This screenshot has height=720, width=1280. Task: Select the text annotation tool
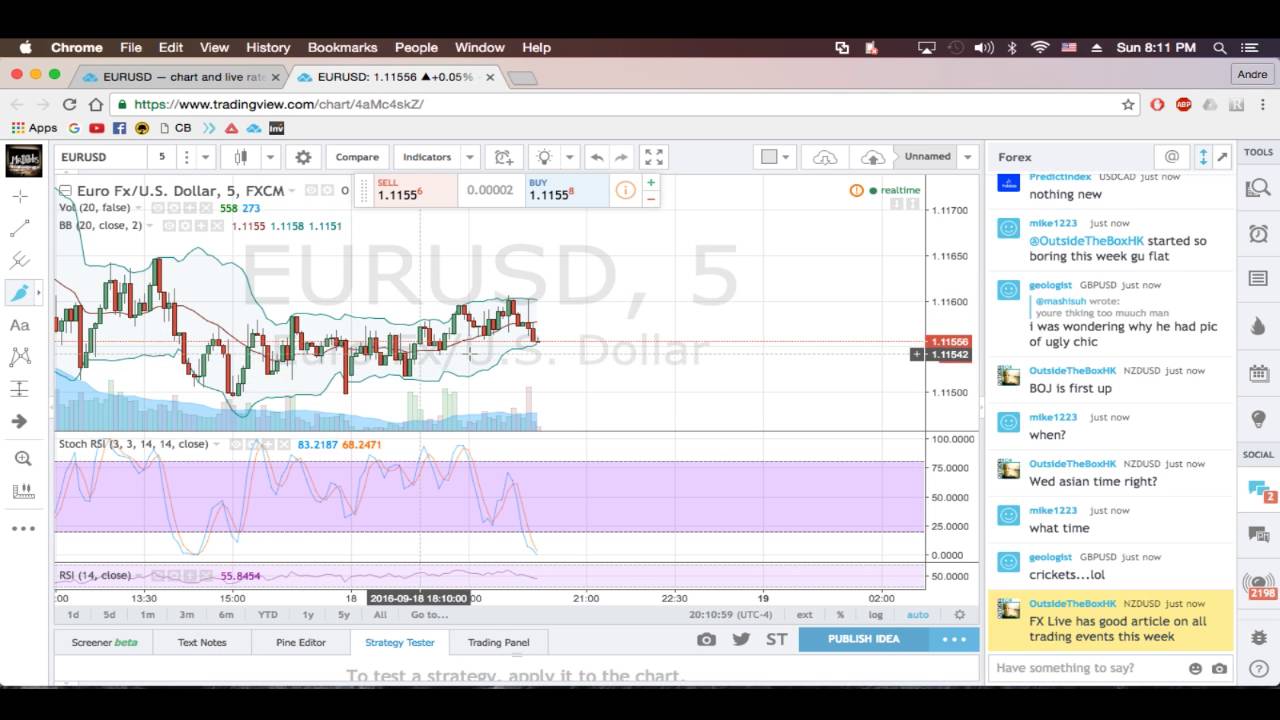click(x=20, y=325)
